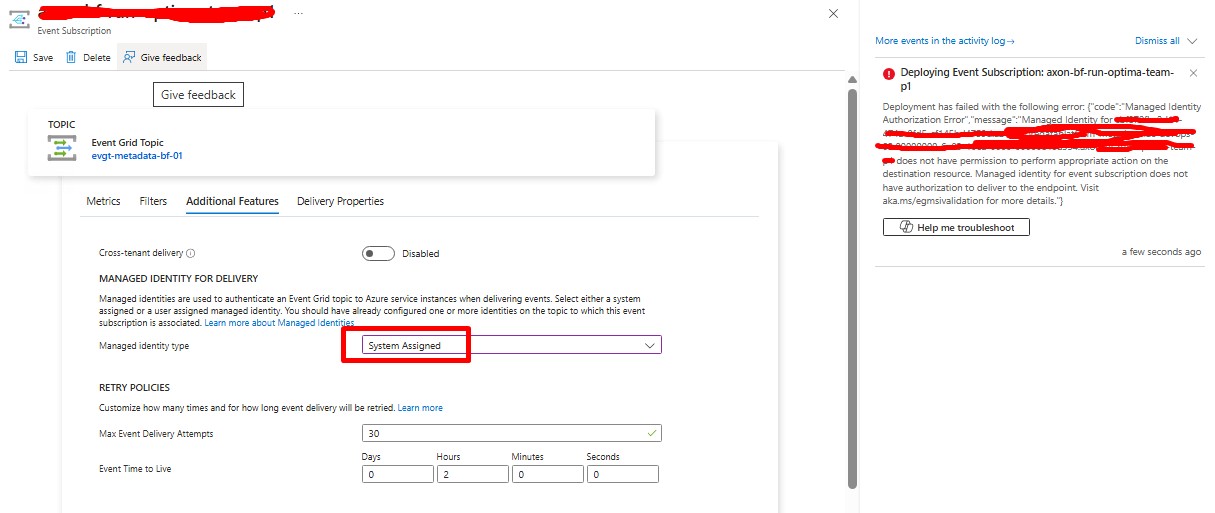Click the 'Event Grid Topic' label
The image size is (1215, 513).
[128, 142]
